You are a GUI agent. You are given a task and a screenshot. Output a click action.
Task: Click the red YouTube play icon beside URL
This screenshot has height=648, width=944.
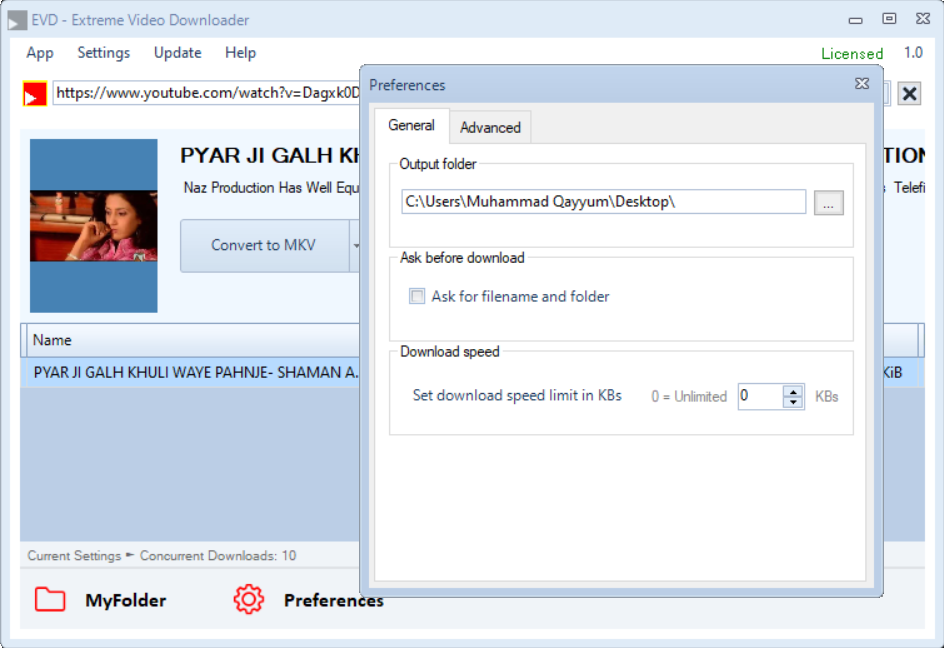(35, 94)
